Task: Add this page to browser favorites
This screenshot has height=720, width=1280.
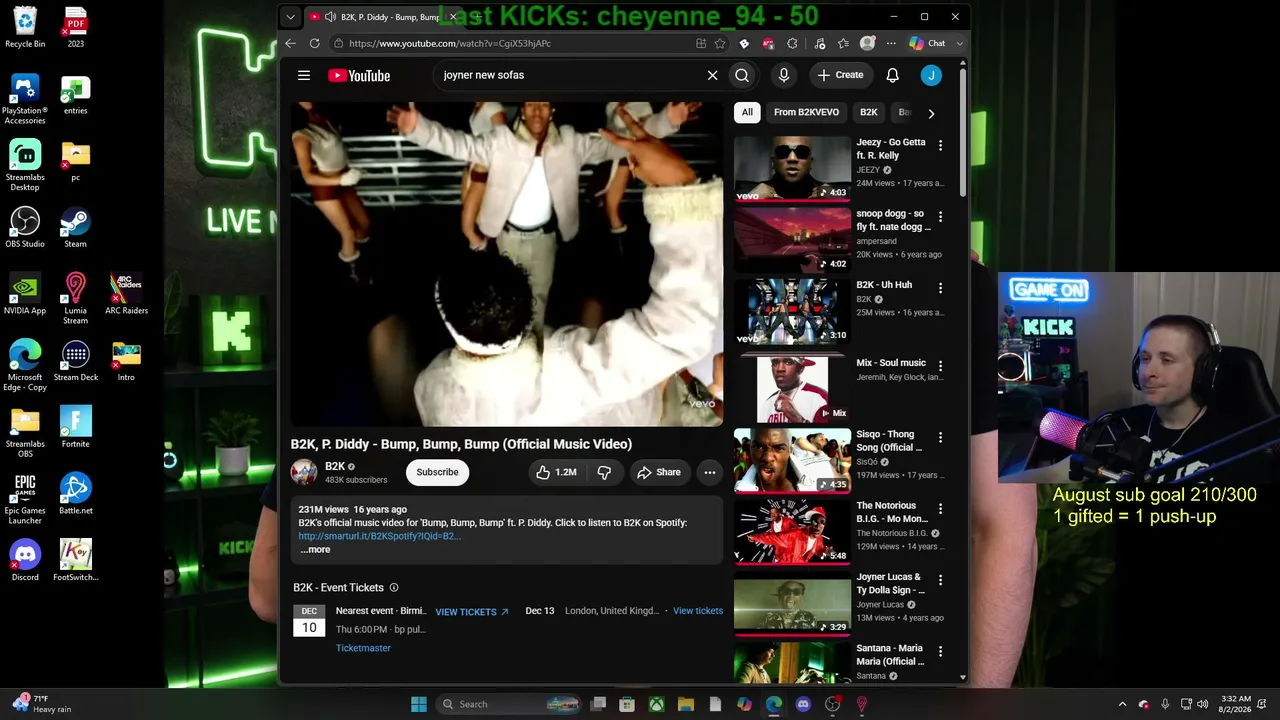Action: point(720,43)
